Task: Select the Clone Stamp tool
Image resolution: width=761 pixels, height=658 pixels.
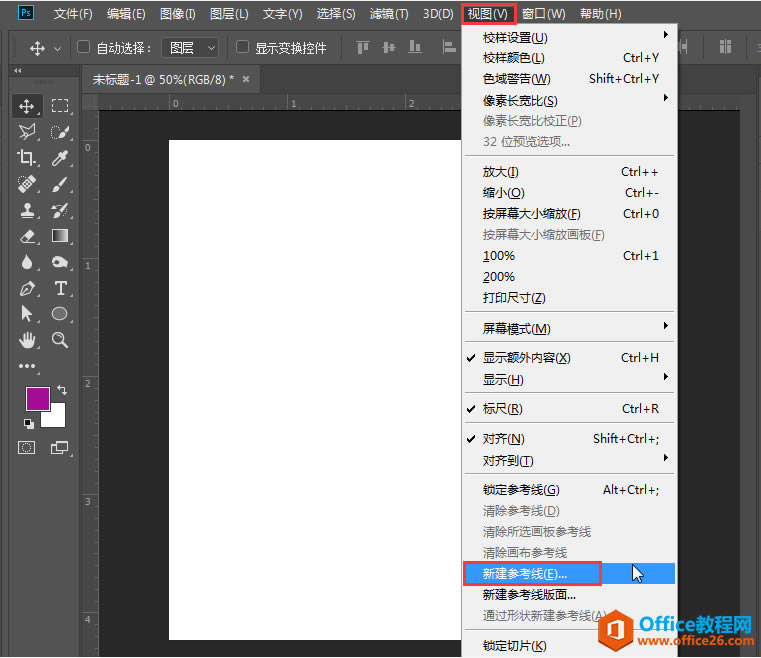Action: click(x=27, y=210)
